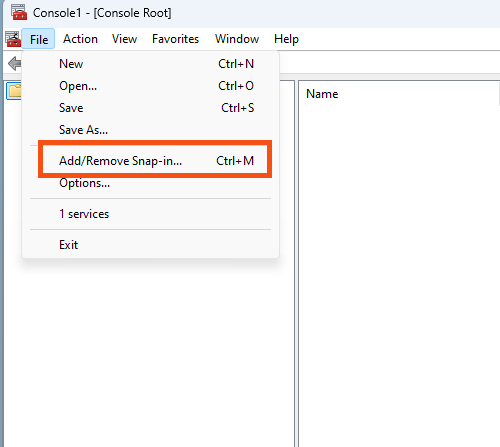Viewport: 500px width, 447px height.
Task: Open Options... from the File menu
Action: pyautogui.click(x=151, y=183)
